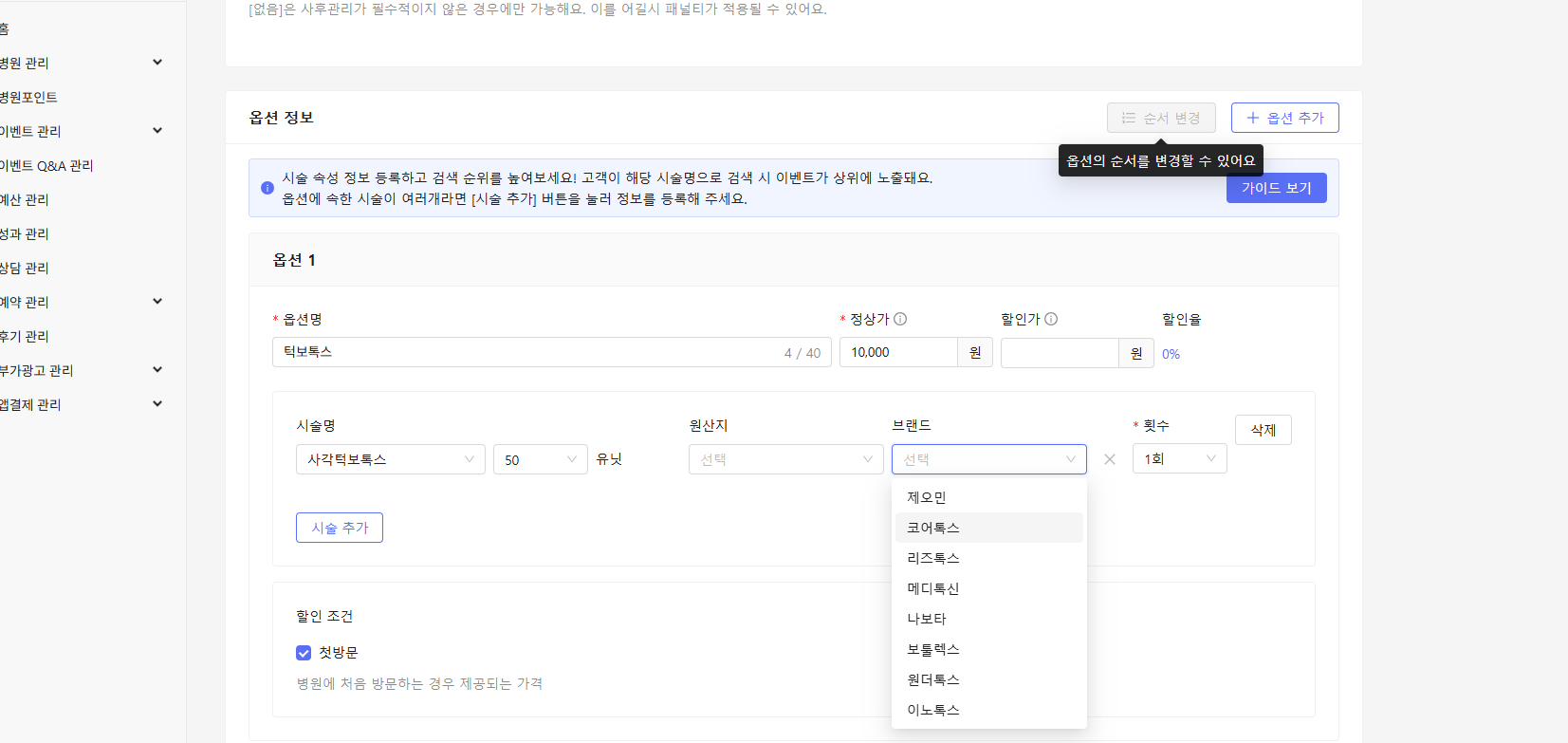Open the 시술명 사각턱보톡스 dropdown
1568x743 pixels.
coord(390,459)
